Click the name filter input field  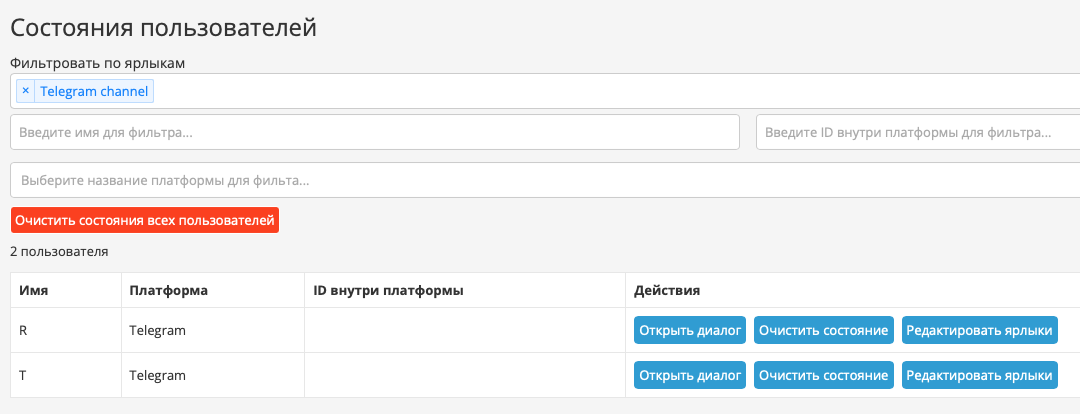[375, 132]
